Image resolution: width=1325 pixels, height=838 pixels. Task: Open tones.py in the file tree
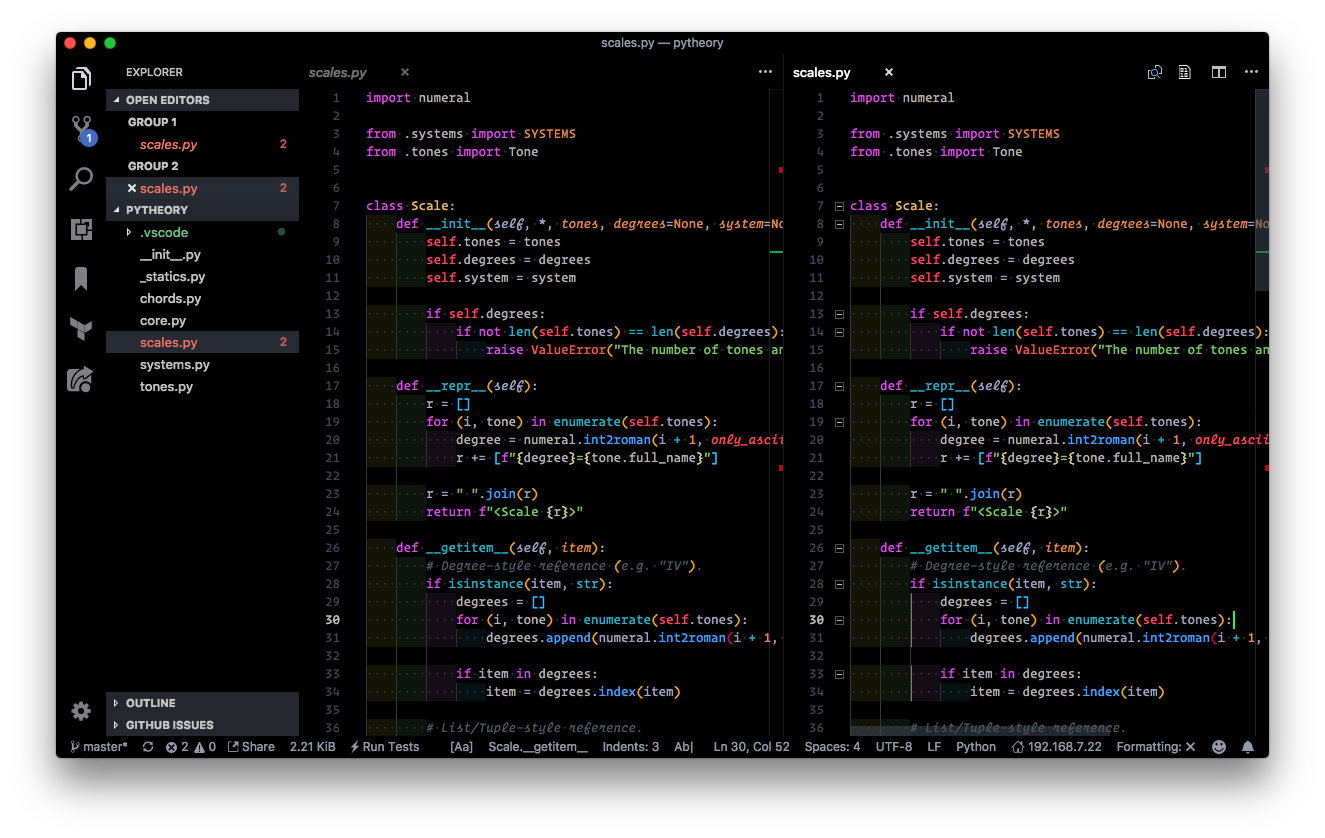(x=202, y=387)
